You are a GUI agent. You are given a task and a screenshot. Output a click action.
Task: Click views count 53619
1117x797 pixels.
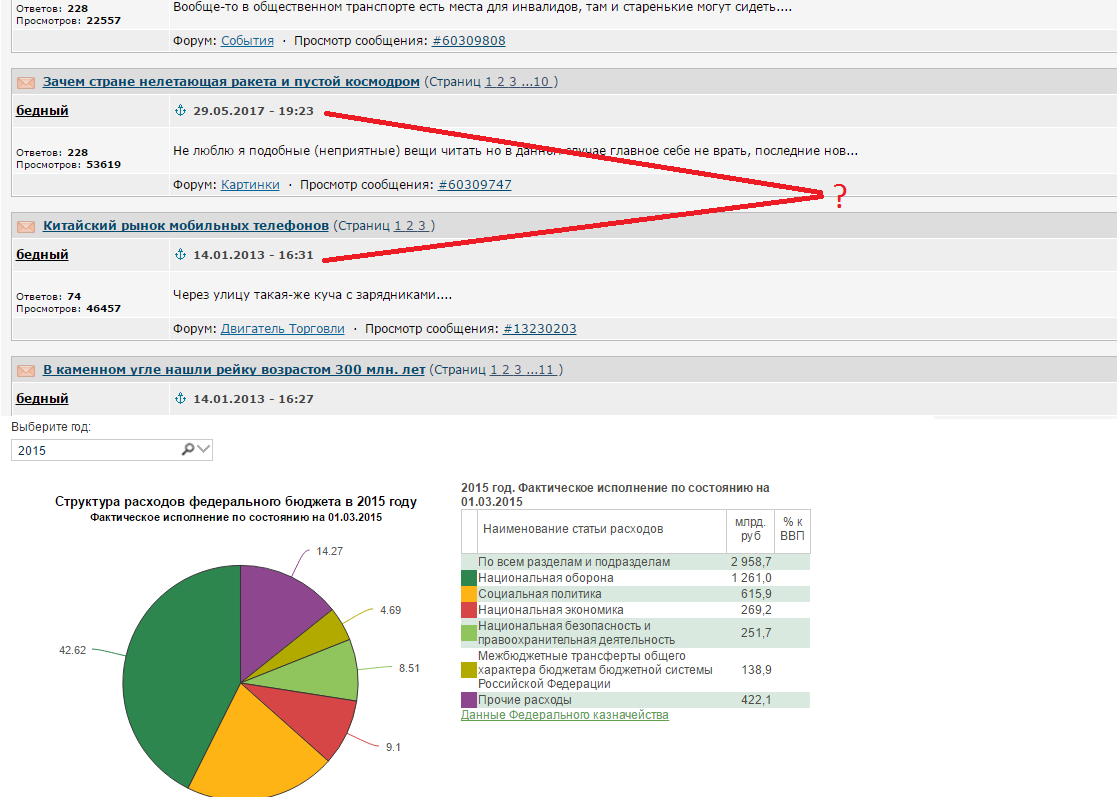pos(103,165)
